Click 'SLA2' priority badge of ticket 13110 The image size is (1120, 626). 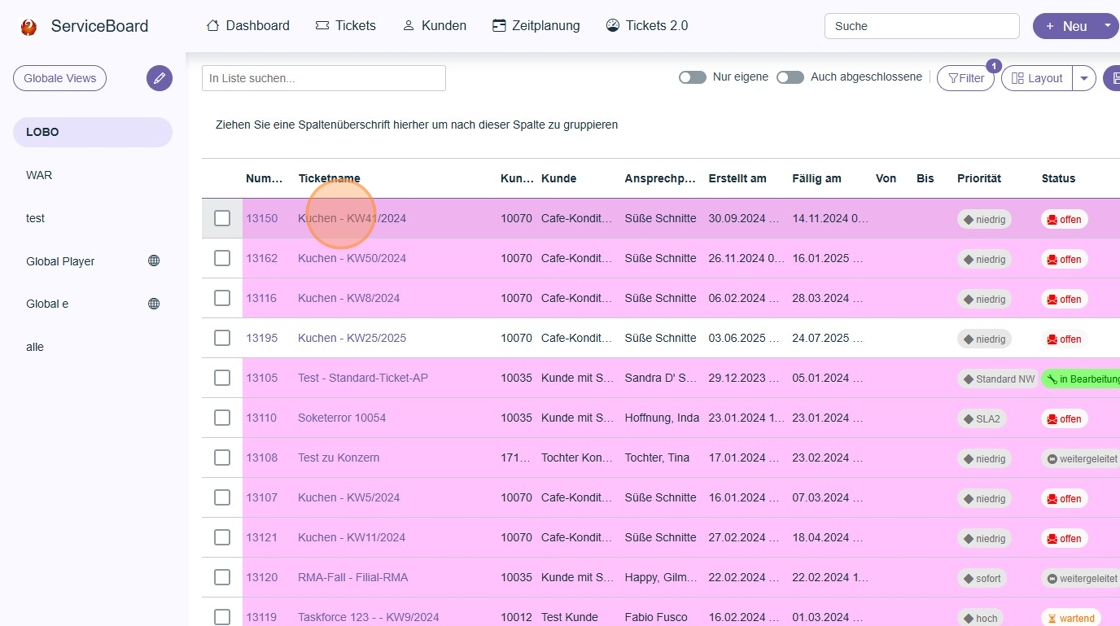point(981,419)
